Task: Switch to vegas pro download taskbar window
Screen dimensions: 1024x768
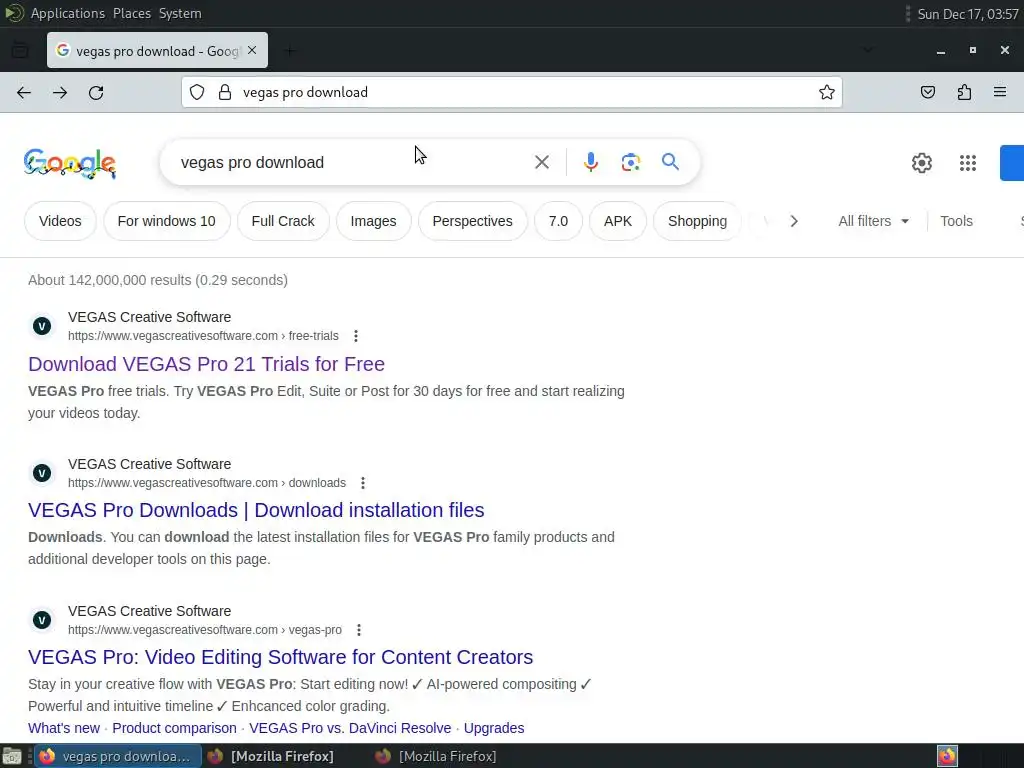Action: (118, 756)
